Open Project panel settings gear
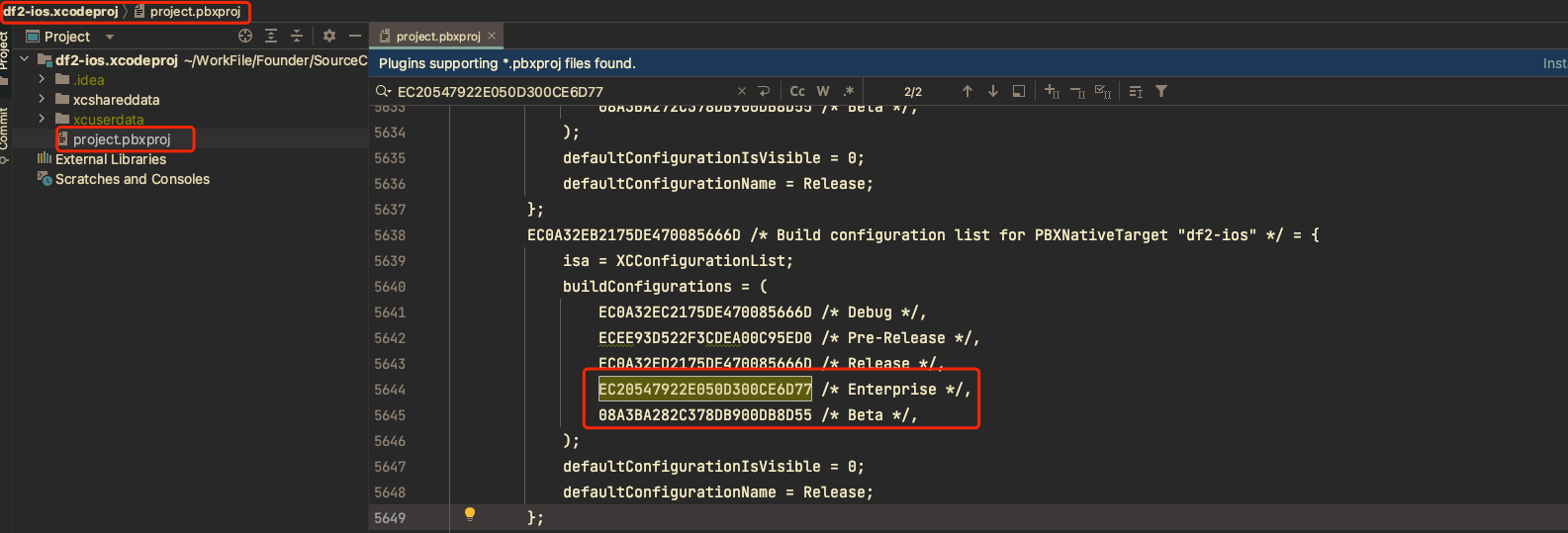Image resolution: width=1568 pixels, height=533 pixels. point(329,36)
